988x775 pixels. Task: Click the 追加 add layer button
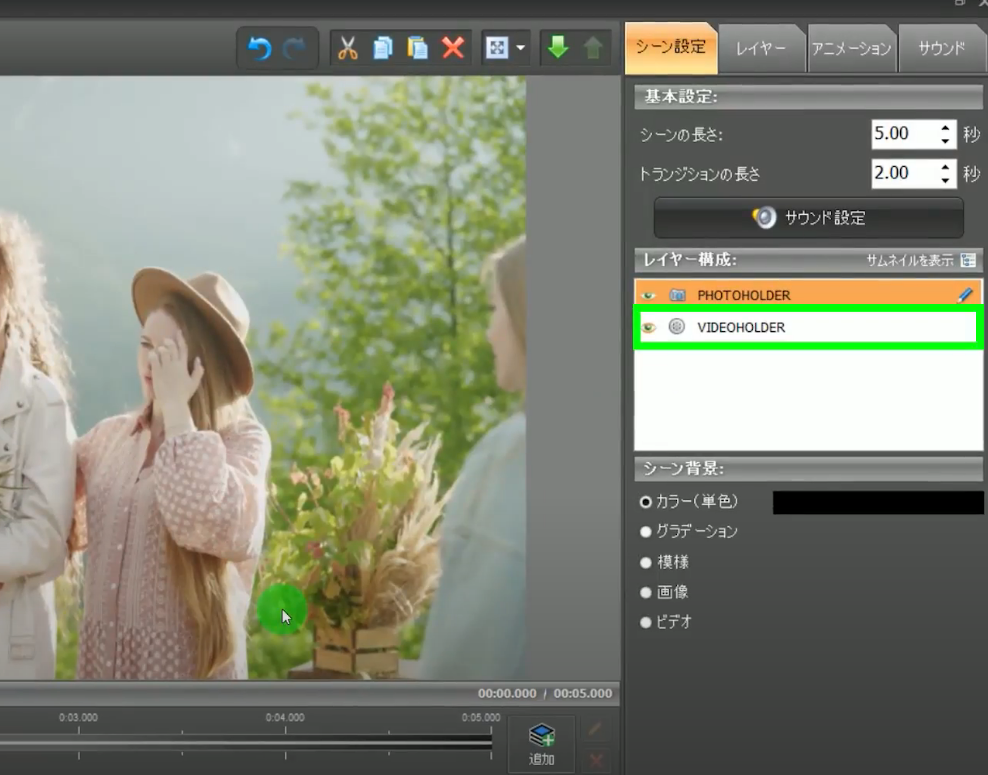[x=542, y=745]
